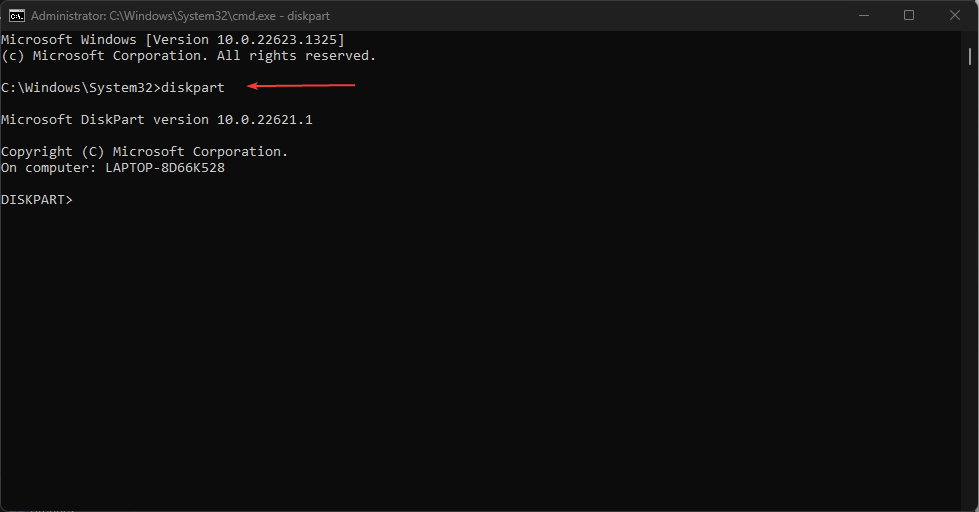
Task: Click the 'All rights reserved' line
Action: pyautogui.click(x=188, y=56)
